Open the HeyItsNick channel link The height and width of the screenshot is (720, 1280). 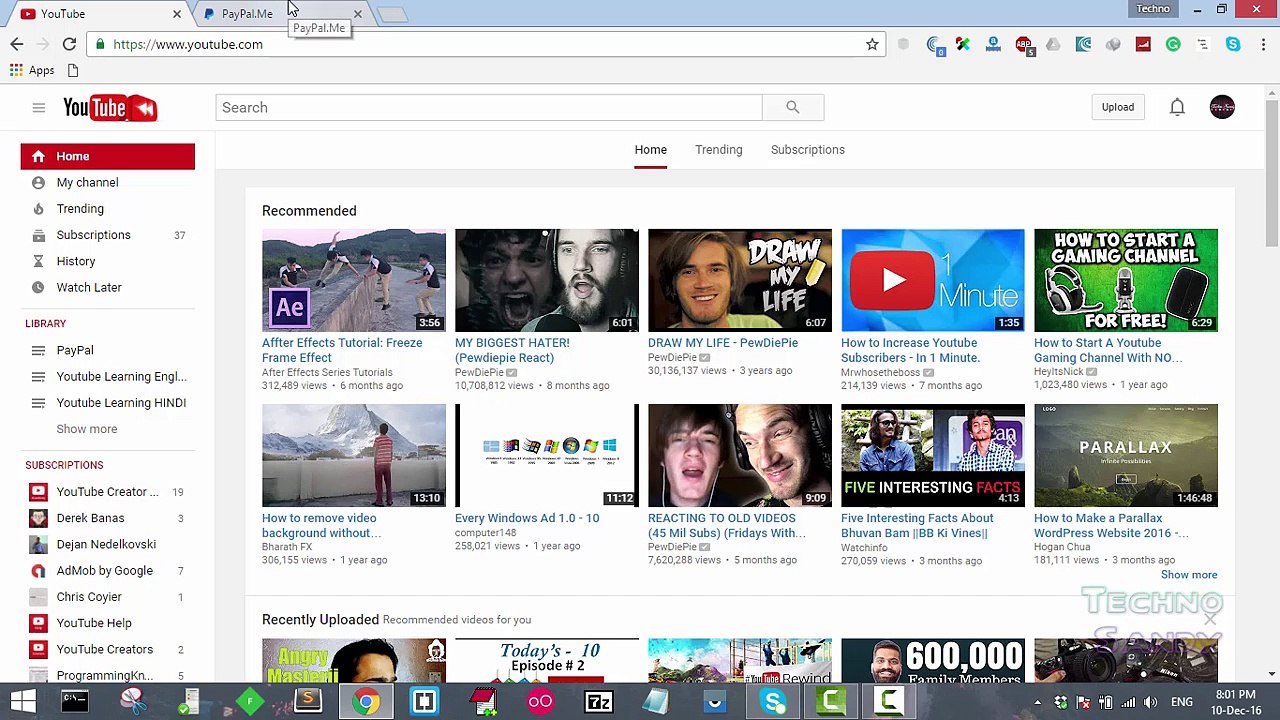click(1059, 372)
